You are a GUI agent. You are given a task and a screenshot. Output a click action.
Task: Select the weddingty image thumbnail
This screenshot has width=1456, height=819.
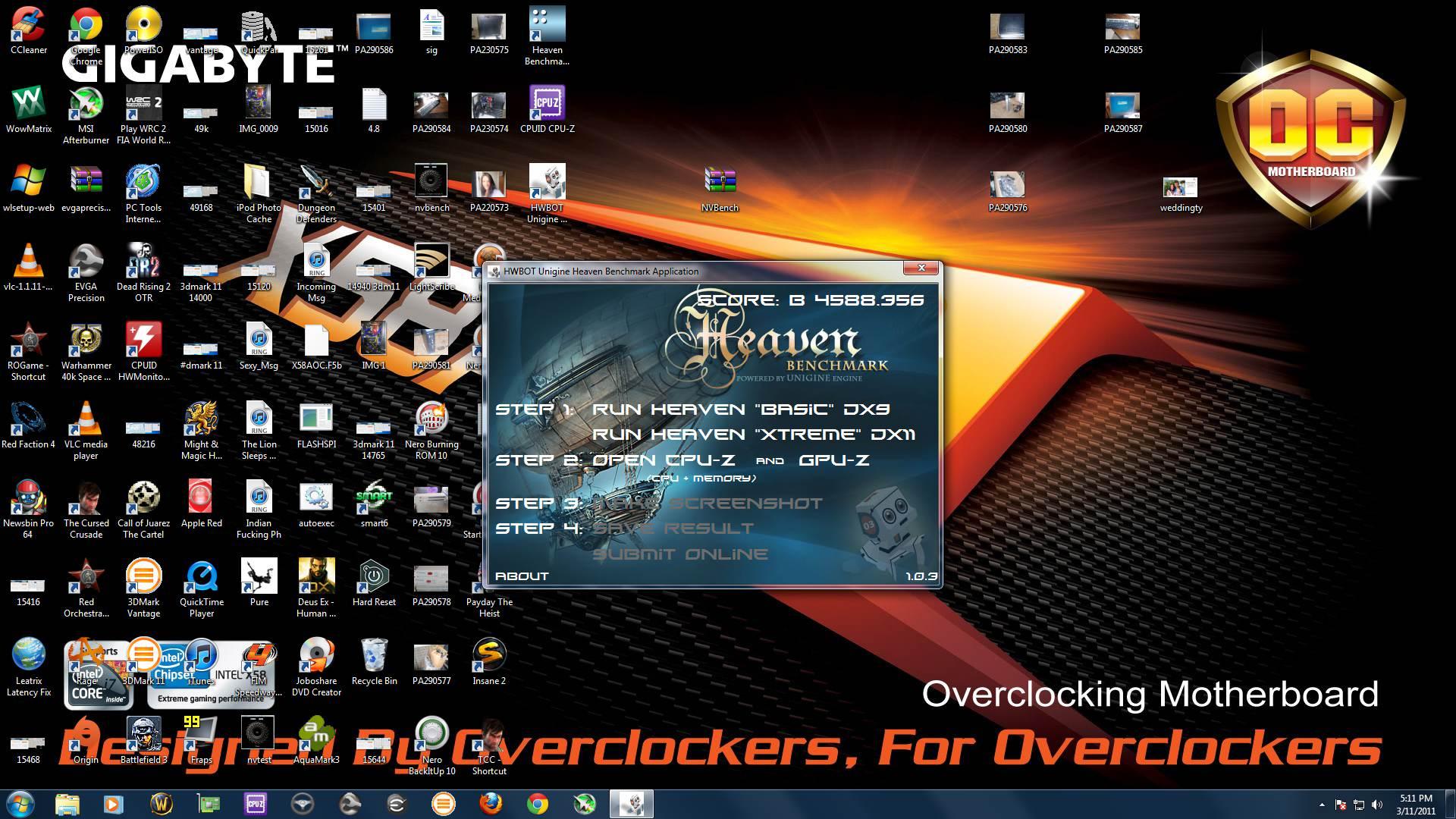(1181, 195)
